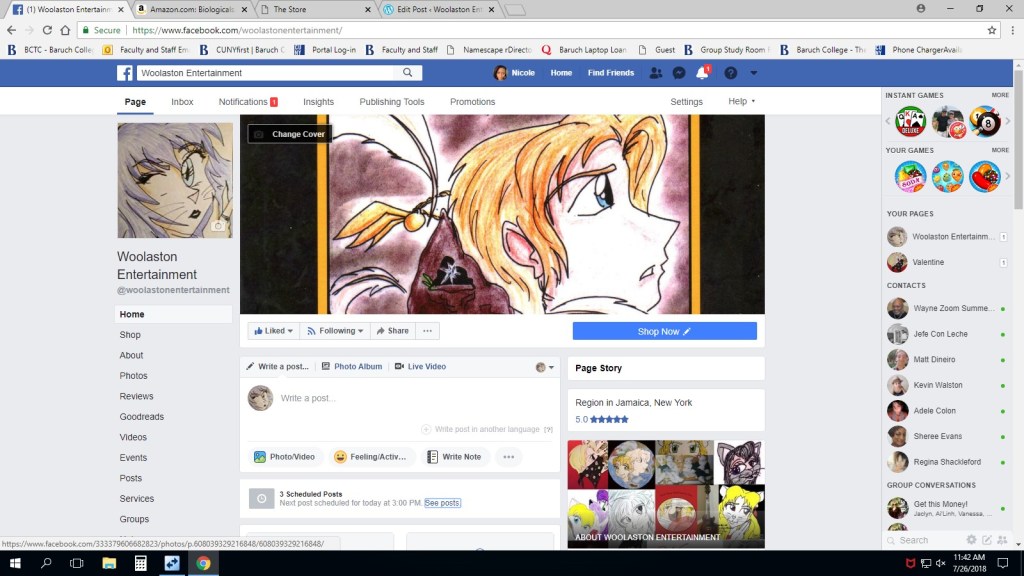Click the camera icon on profile picture
Image resolution: width=1024 pixels, height=576 pixels.
(x=218, y=226)
